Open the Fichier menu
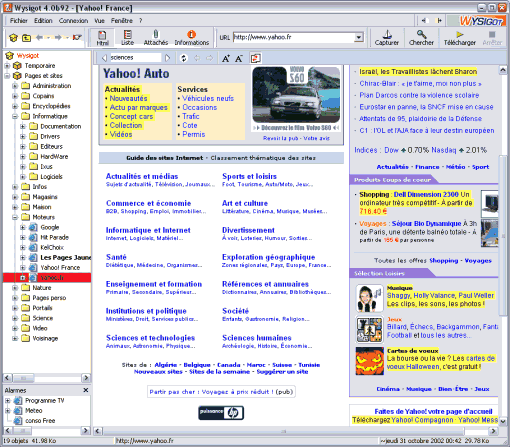This screenshot has height=447, width=510. click(x=18, y=21)
